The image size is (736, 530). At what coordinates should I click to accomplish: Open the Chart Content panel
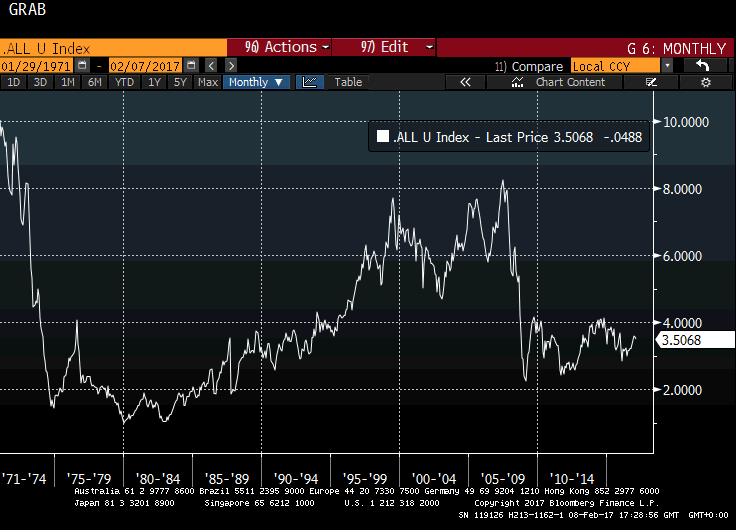click(570, 82)
